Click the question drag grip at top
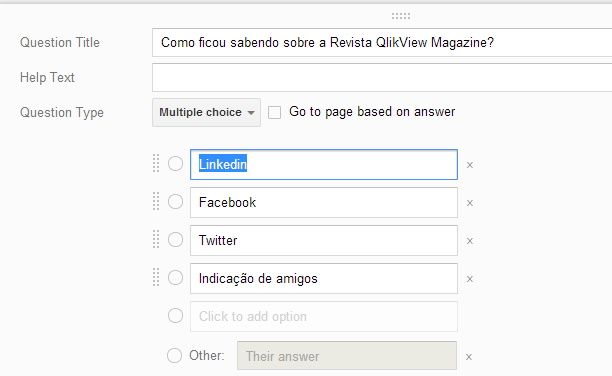612x376 pixels. coord(401,16)
